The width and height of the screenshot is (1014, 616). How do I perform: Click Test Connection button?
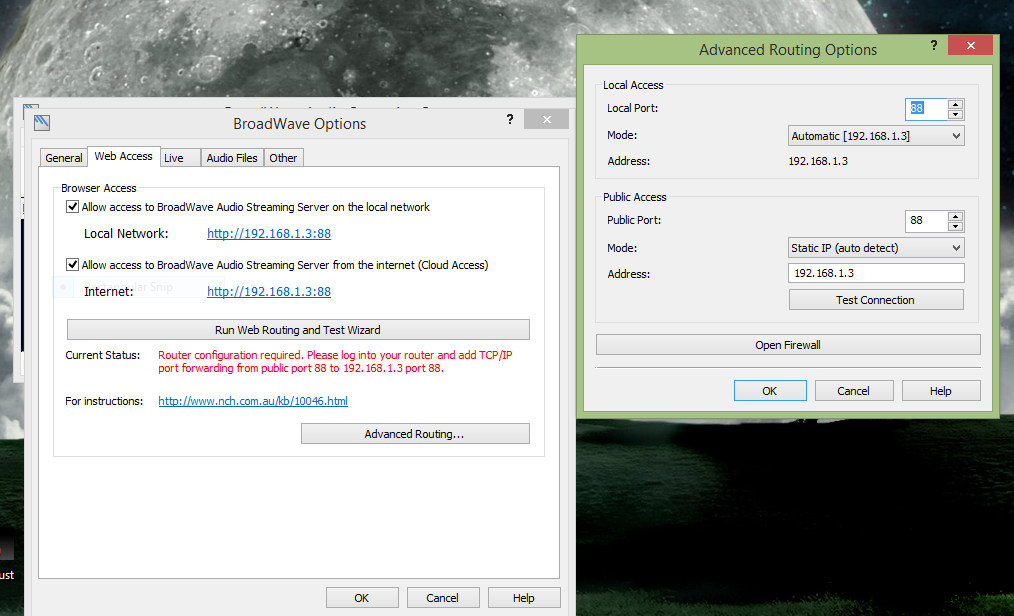tap(876, 300)
